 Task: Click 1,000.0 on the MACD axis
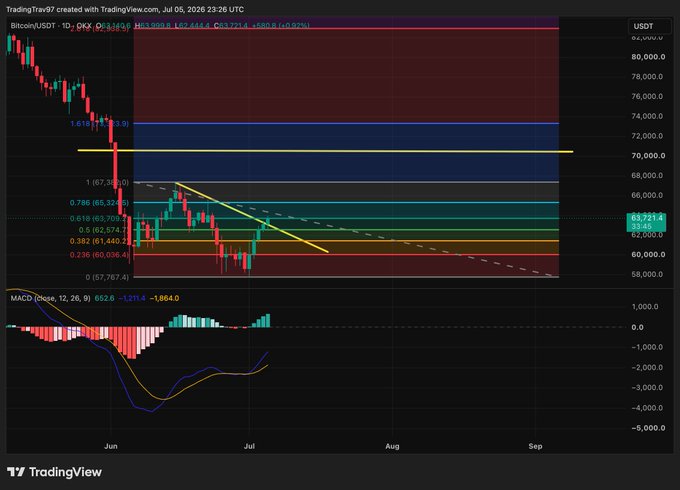click(x=645, y=307)
